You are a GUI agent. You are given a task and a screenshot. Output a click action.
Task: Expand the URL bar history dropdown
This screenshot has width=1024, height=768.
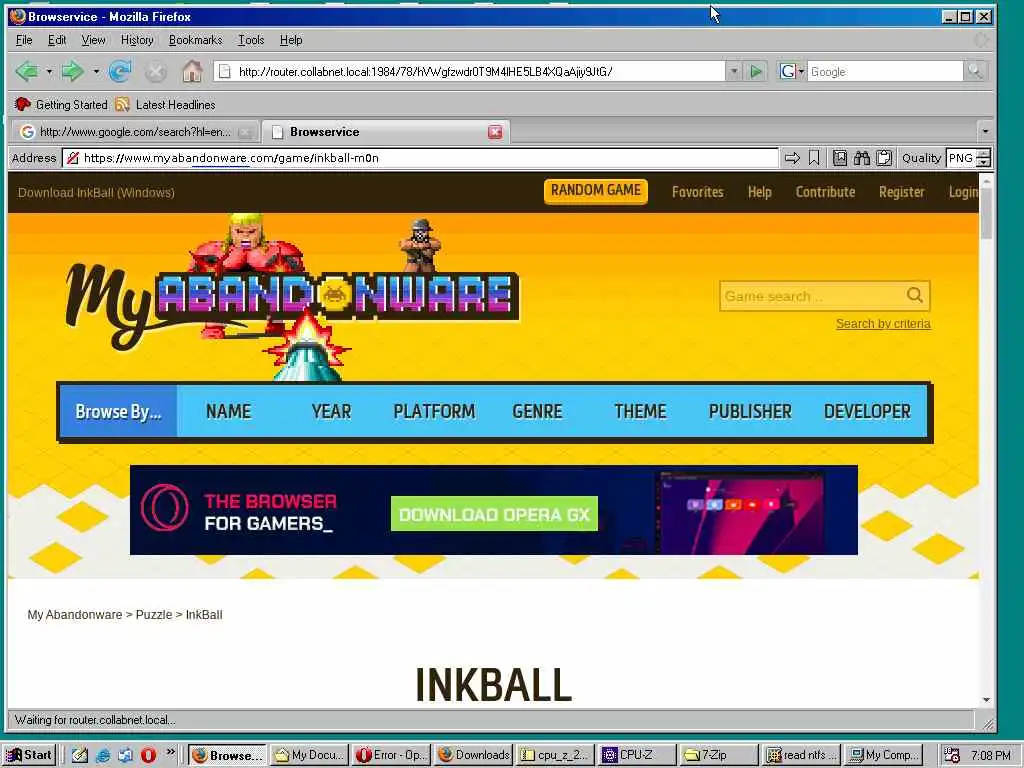point(734,71)
